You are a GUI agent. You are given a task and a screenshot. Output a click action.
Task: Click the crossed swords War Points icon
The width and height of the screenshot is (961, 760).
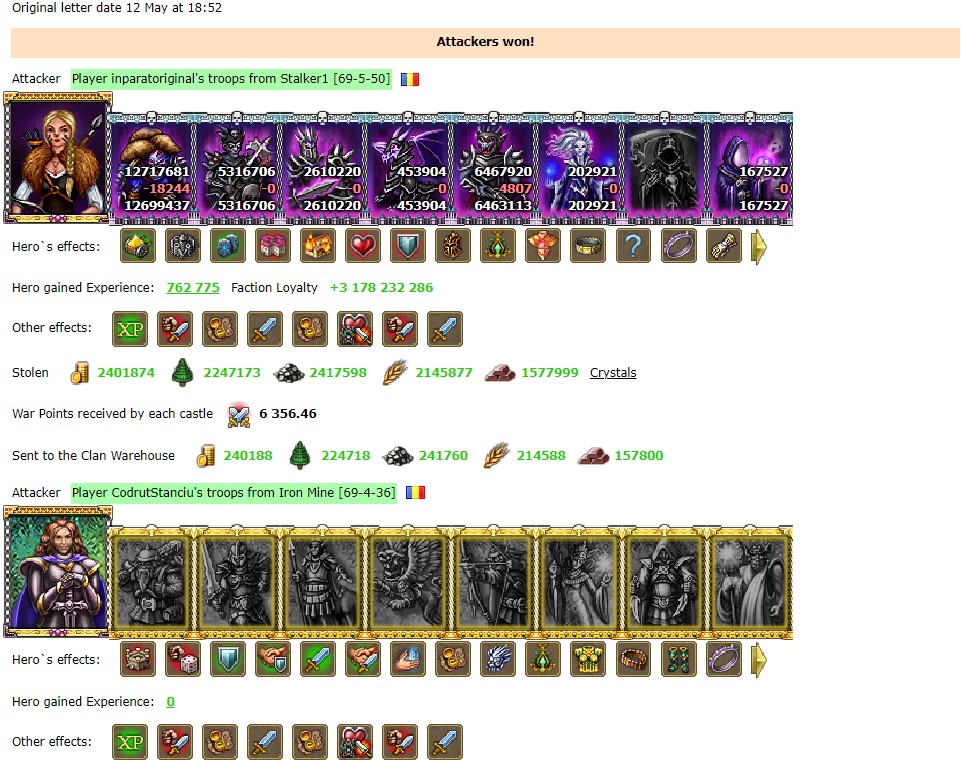click(238, 415)
